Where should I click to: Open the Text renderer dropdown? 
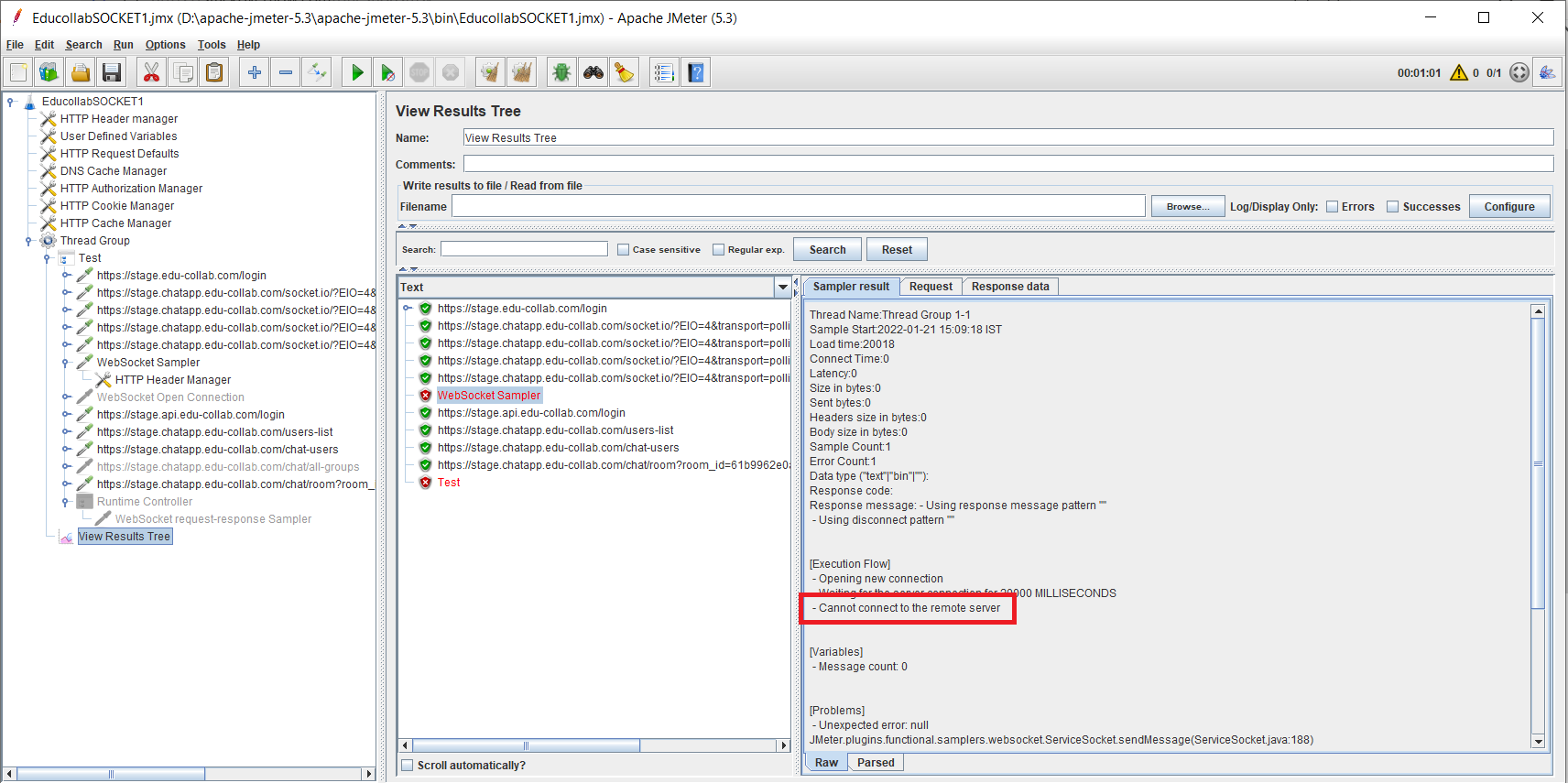[783, 288]
